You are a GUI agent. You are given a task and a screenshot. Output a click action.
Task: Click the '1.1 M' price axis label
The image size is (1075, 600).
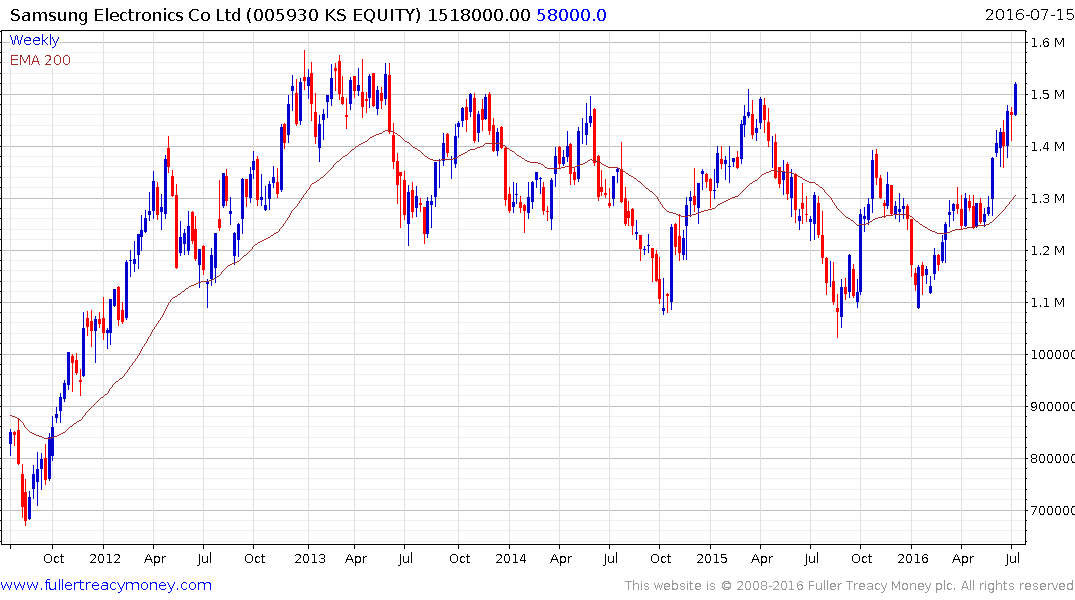click(x=1048, y=302)
